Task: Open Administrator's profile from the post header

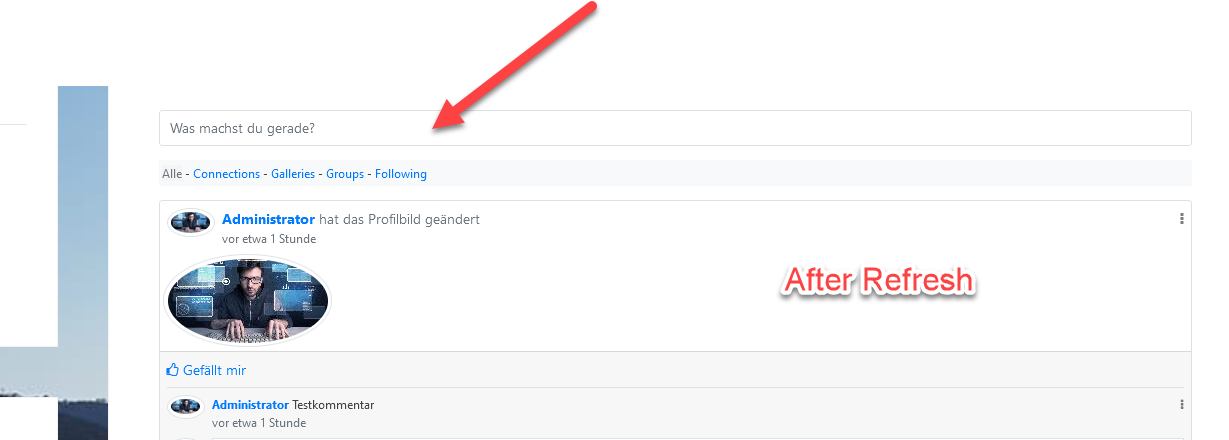Action: tap(268, 219)
